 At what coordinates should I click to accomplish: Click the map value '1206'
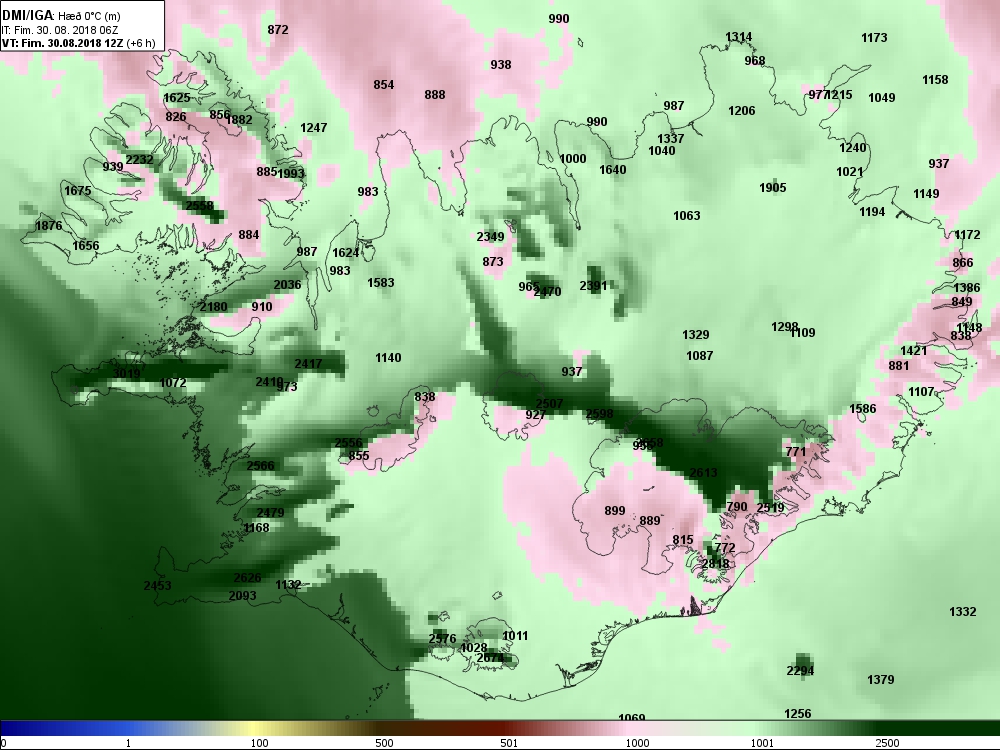pyautogui.click(x=742, y=111)
